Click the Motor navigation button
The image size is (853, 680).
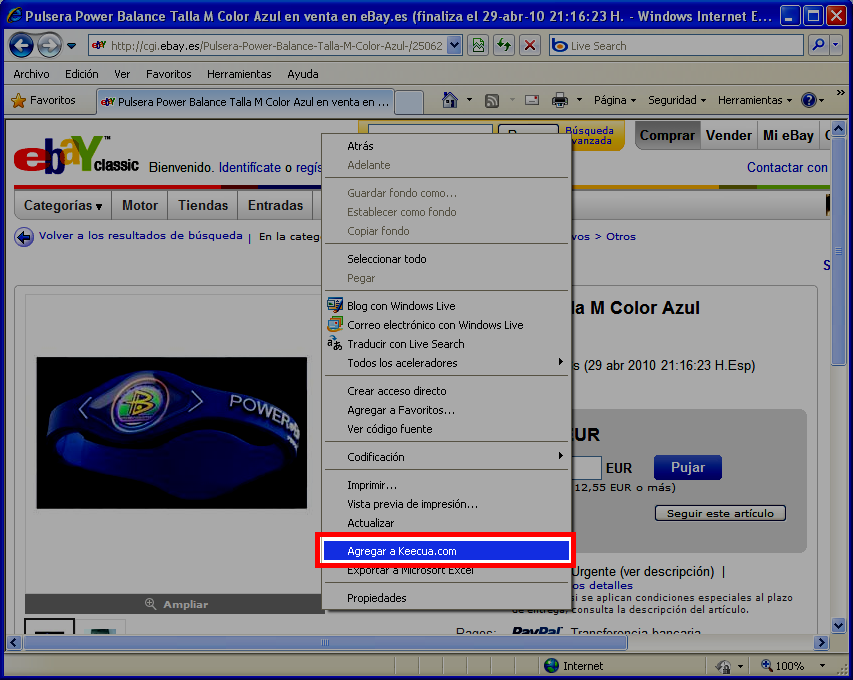point(140,206)
